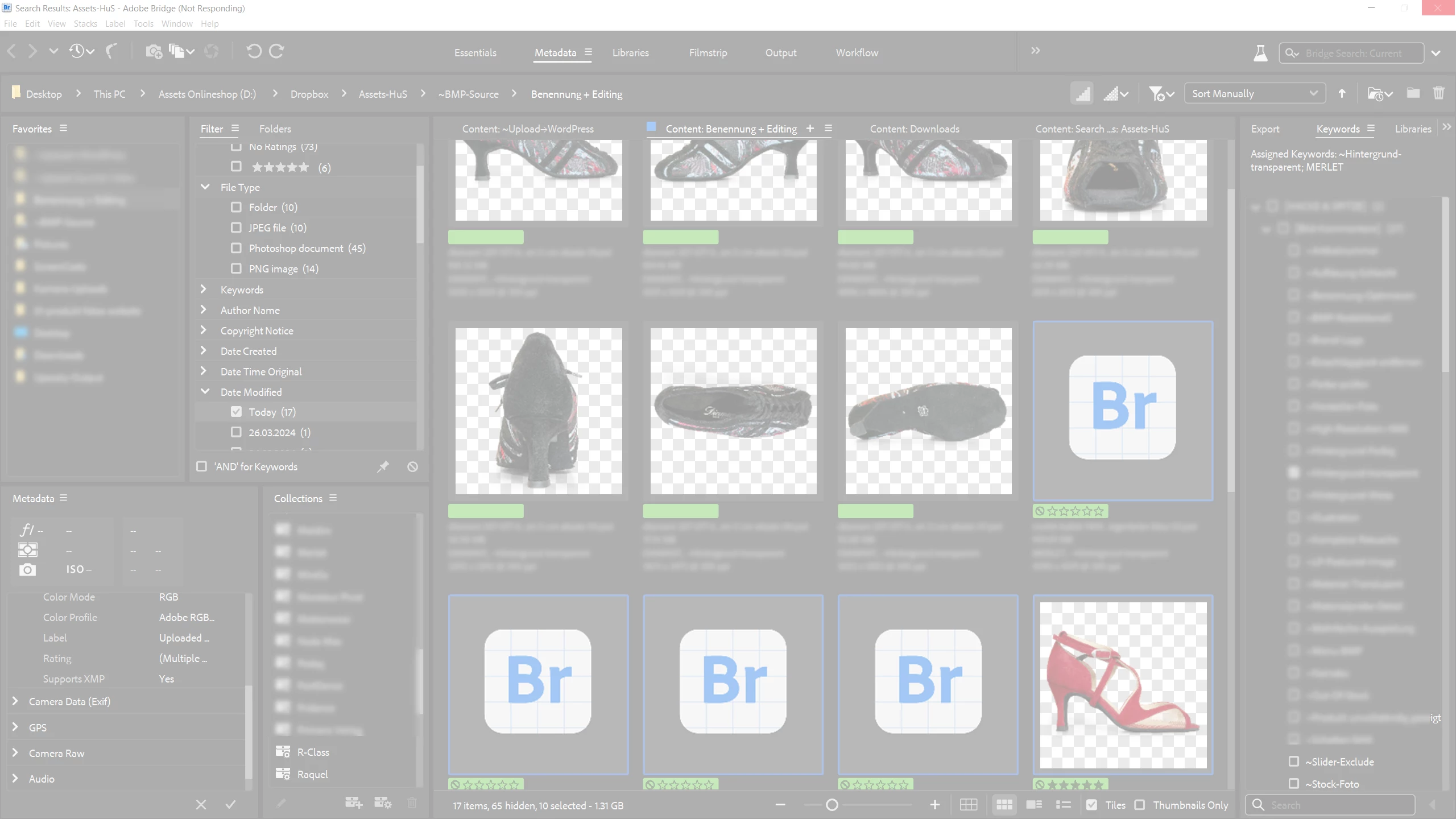Screen dimensions: 1456x819
Task: Open the Sort Manually dropdown
Action: coord(1254,93)
